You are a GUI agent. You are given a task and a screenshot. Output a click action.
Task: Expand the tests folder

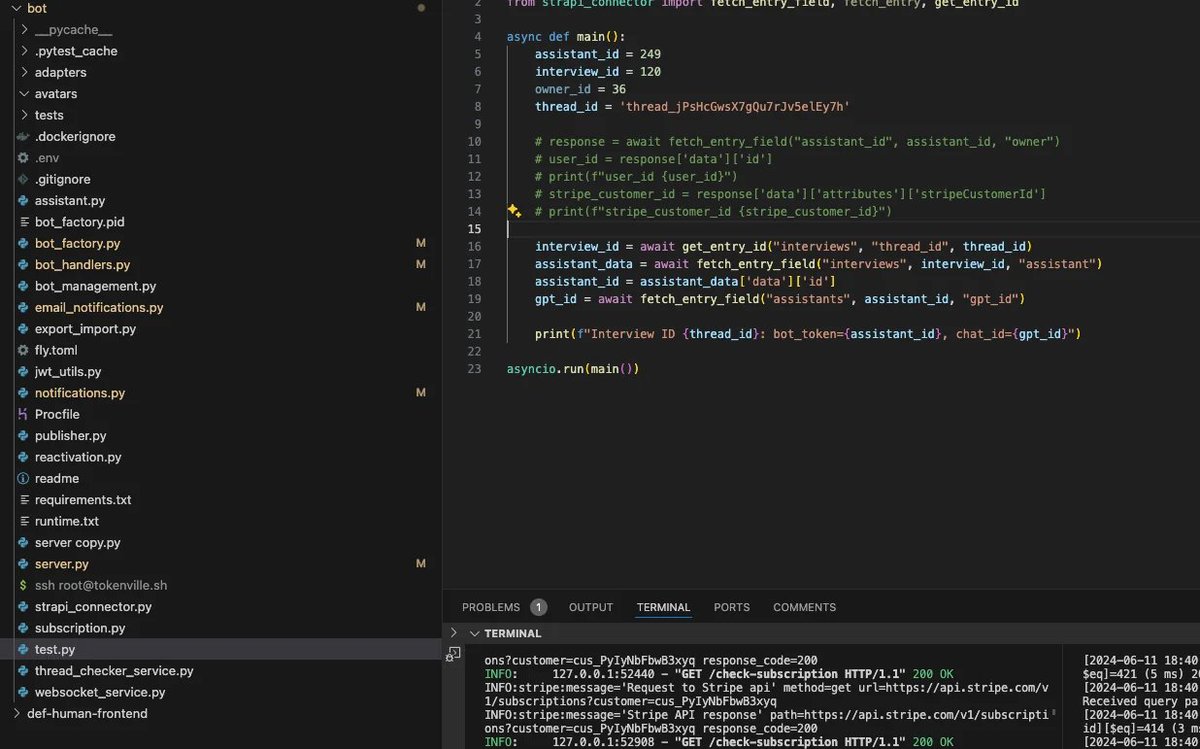coord(24,115)
